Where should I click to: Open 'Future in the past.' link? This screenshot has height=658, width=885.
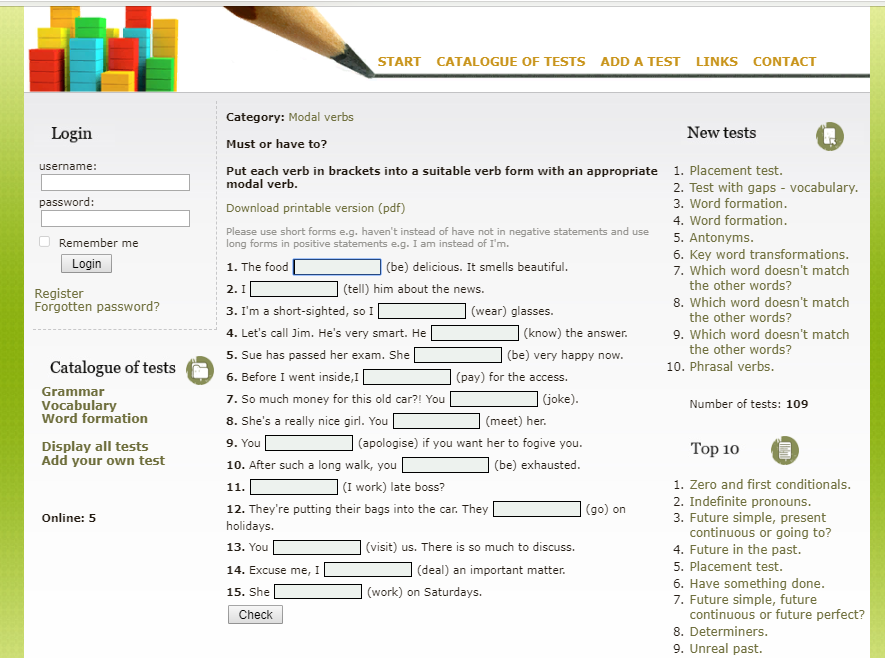(x=745, y=550)
